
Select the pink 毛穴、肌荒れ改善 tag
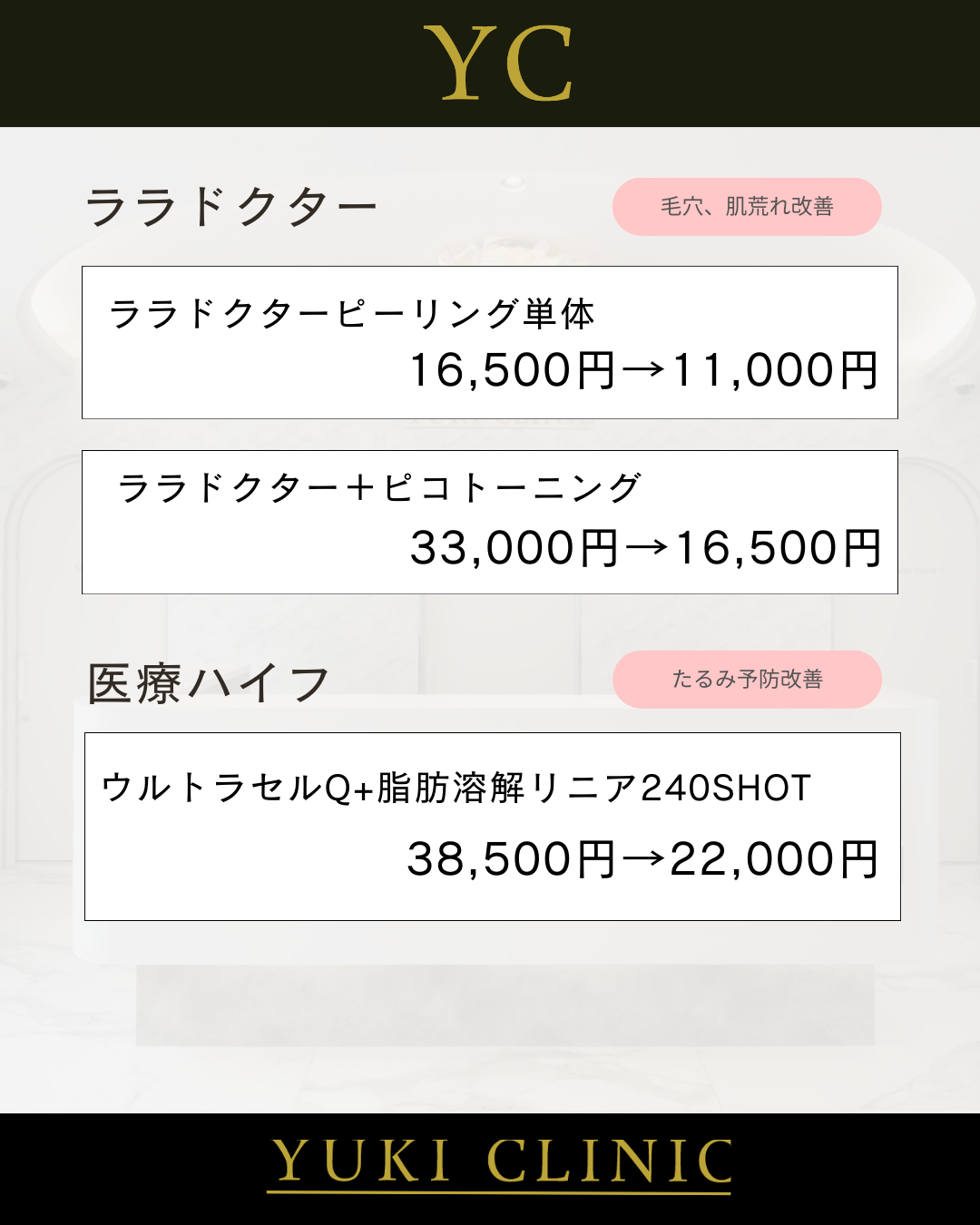coord(747,207)
